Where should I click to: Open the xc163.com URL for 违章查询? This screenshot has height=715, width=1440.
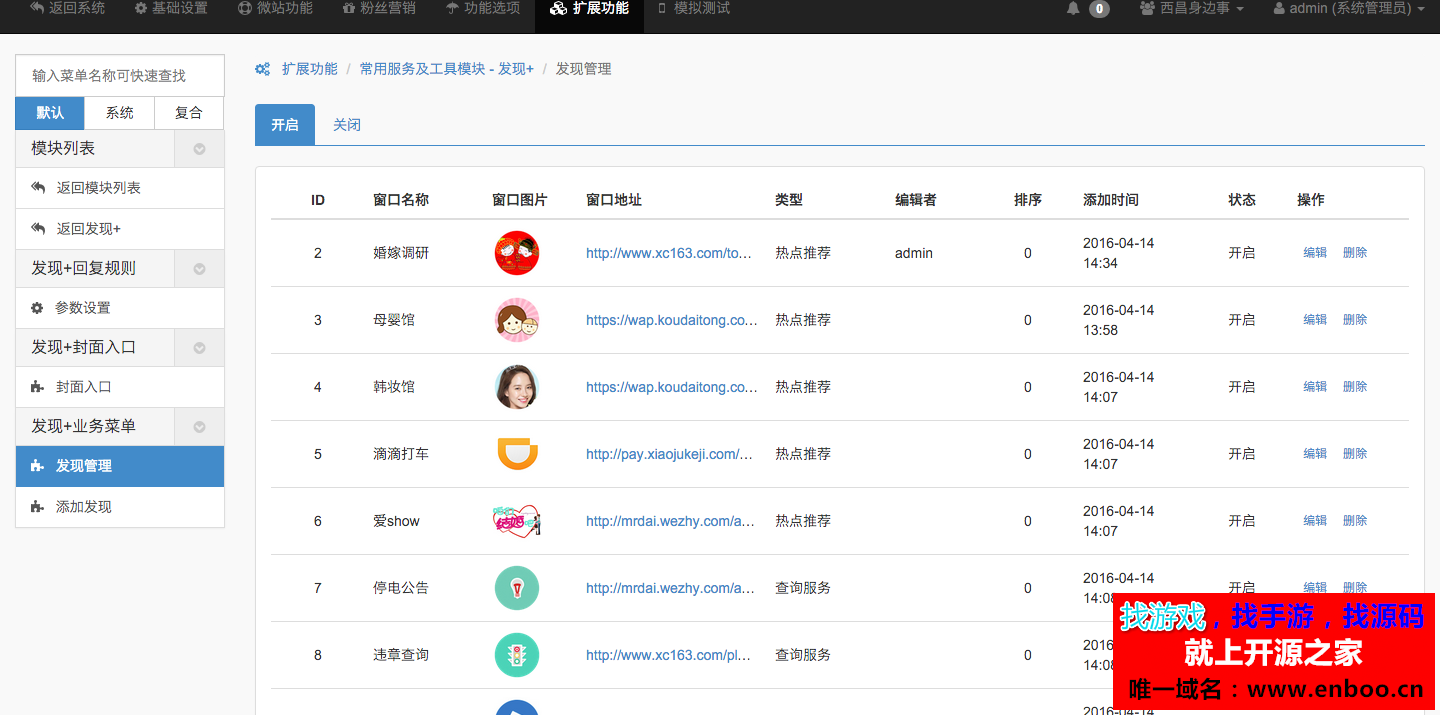669,655
